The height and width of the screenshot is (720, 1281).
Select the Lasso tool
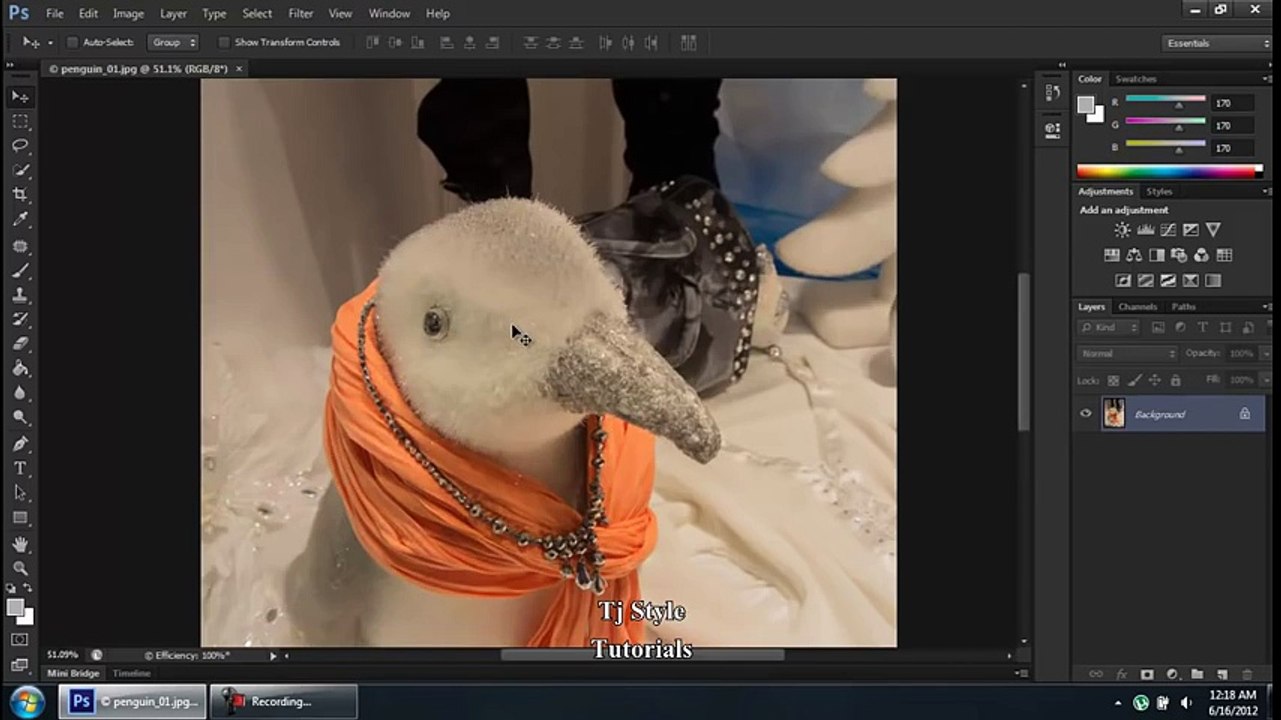pyautogui.click(x=20, y=146)
